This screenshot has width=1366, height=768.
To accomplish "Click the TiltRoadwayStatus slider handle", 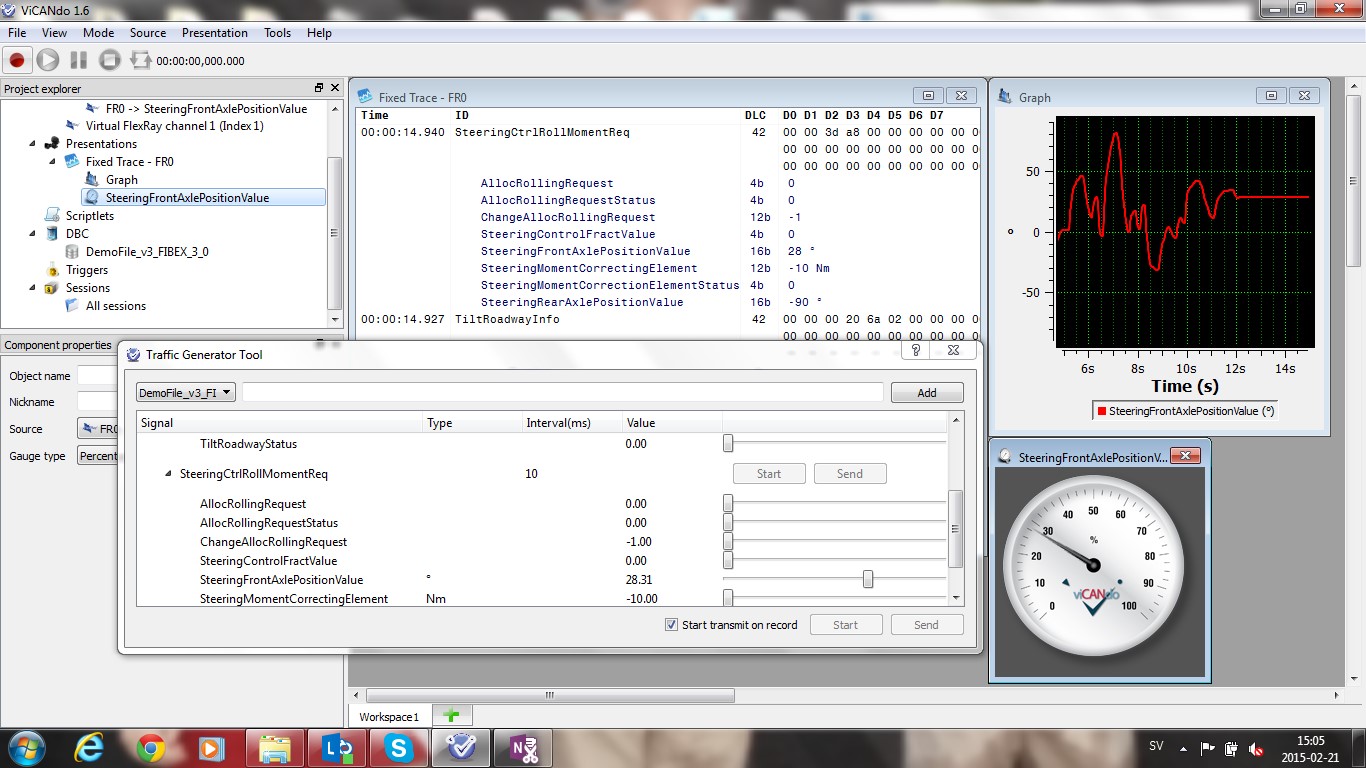I will (x=728, y=443).
